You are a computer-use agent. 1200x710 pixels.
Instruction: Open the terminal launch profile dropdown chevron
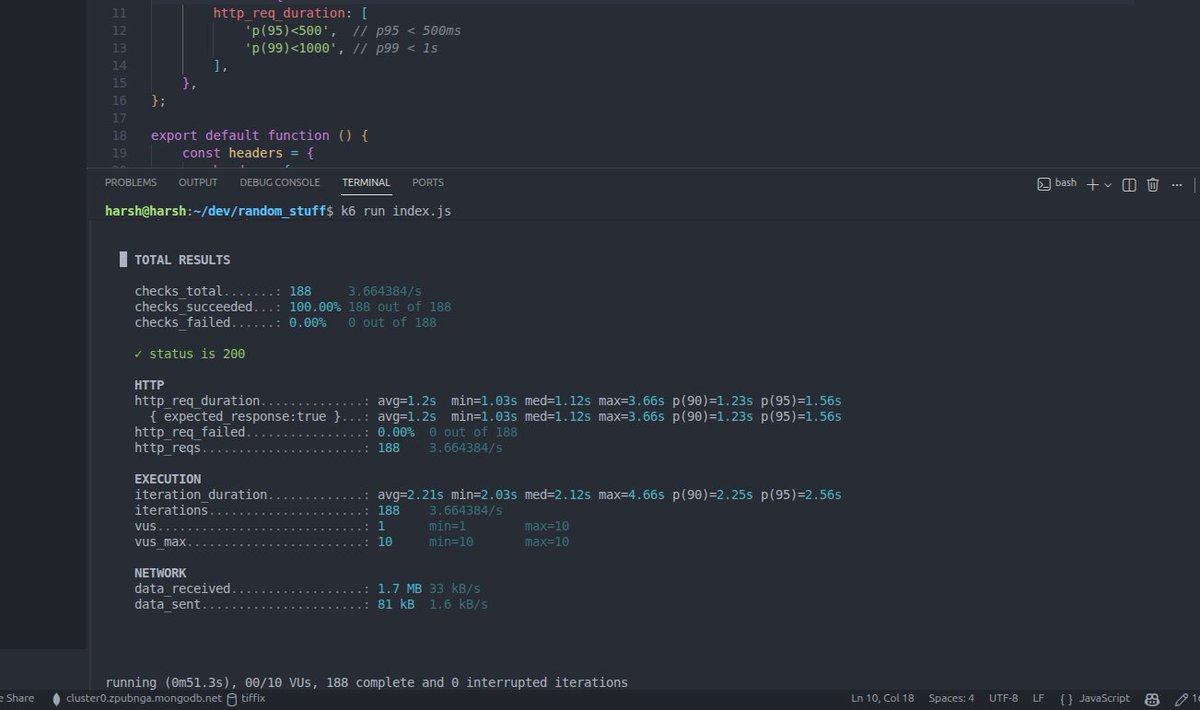click(x=1108, y=185)
